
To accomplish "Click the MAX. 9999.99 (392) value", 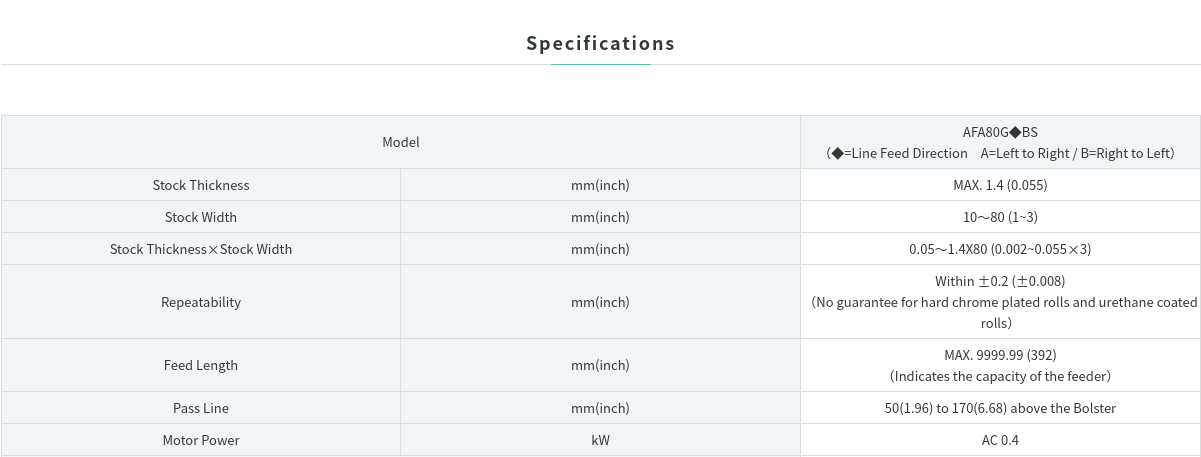I will pos(1000,355).
